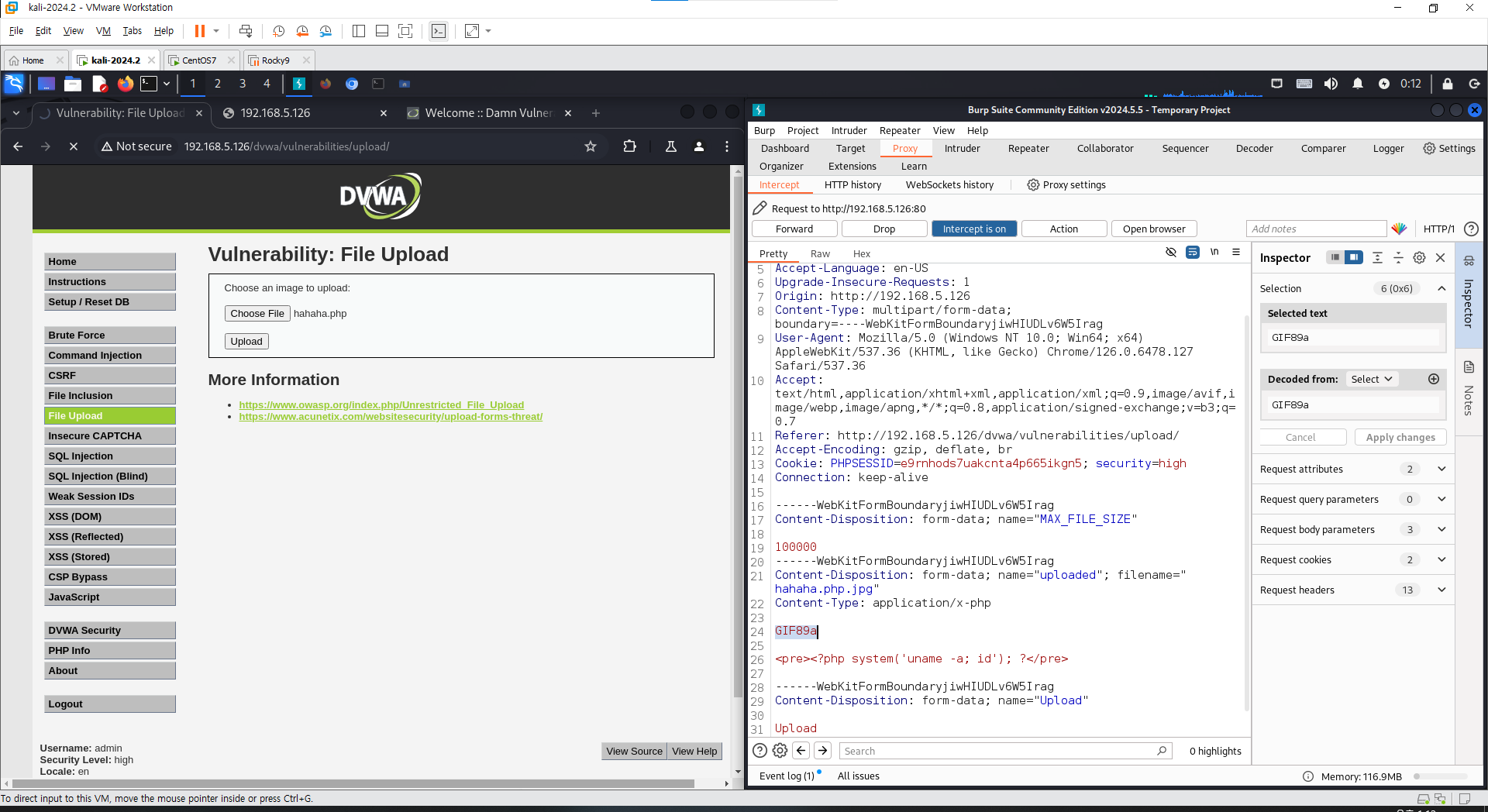Pick highlight color for the request
This screenshot has height=812, width=1488.
(1399, 229)
